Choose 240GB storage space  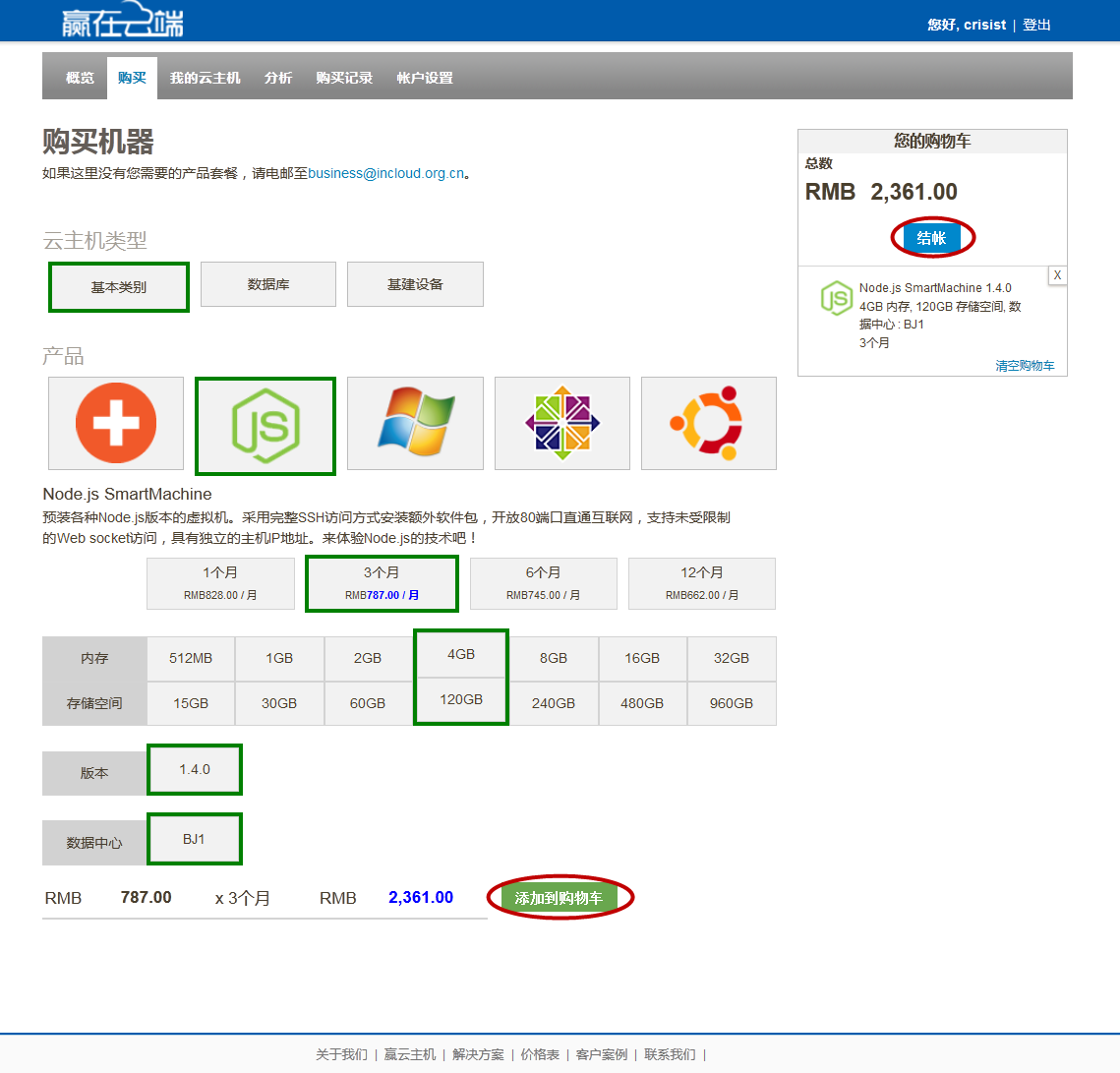[x=554, y=703]
